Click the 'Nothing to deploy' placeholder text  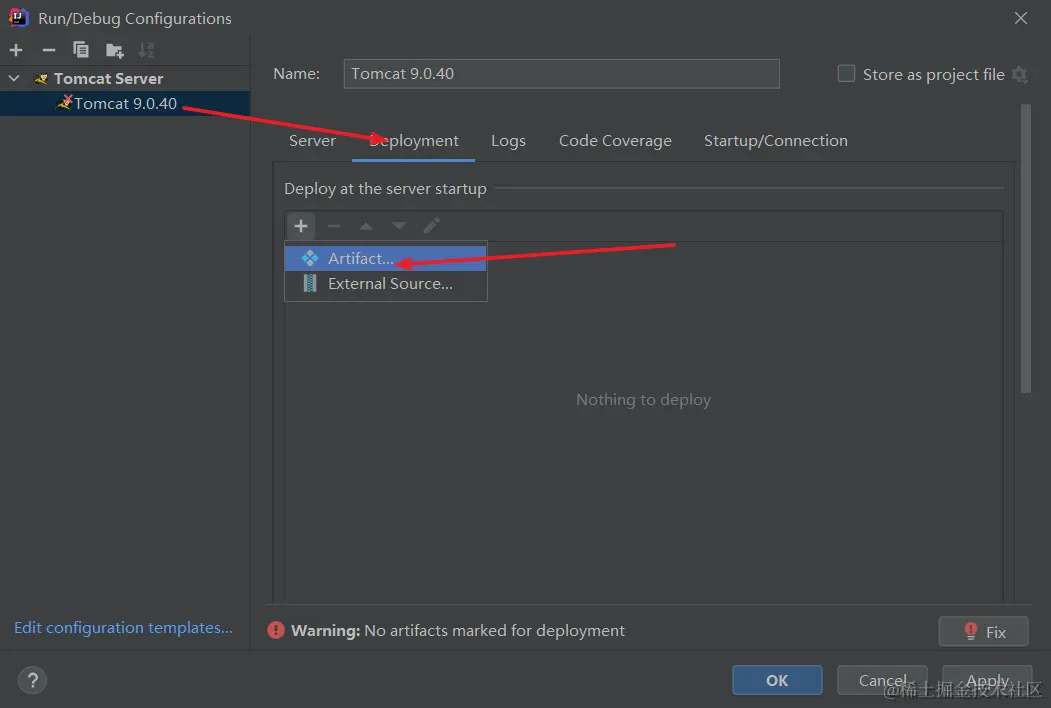coord(643,400)
